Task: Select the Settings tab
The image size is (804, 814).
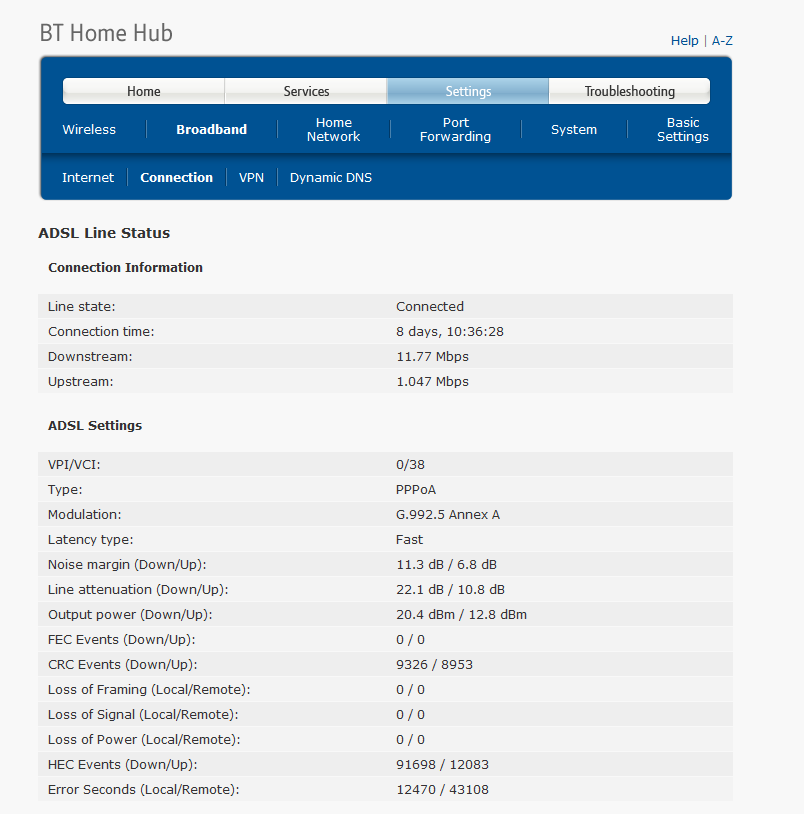Action: point(468,91)
